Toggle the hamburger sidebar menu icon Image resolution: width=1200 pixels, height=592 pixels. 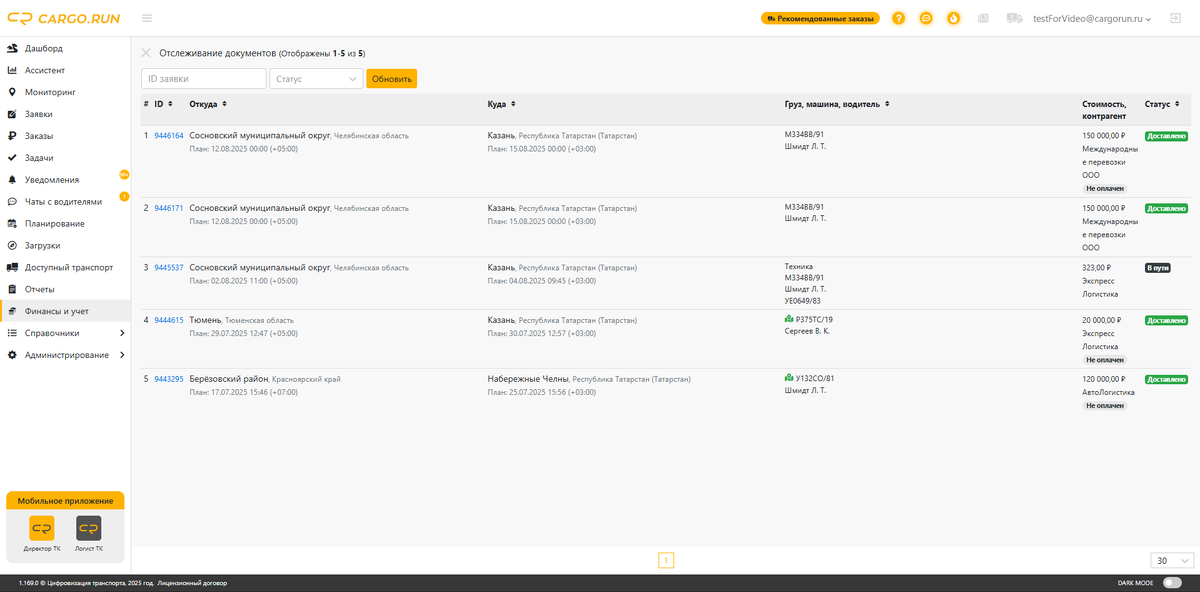point(147,18)
